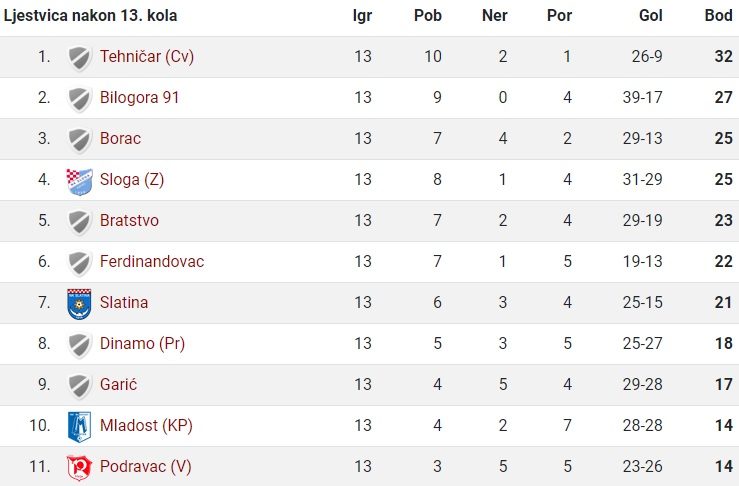Open the Tehničar (Cv) team link
The height and width of the screenshot is (486, 739).
coord(147,57)
